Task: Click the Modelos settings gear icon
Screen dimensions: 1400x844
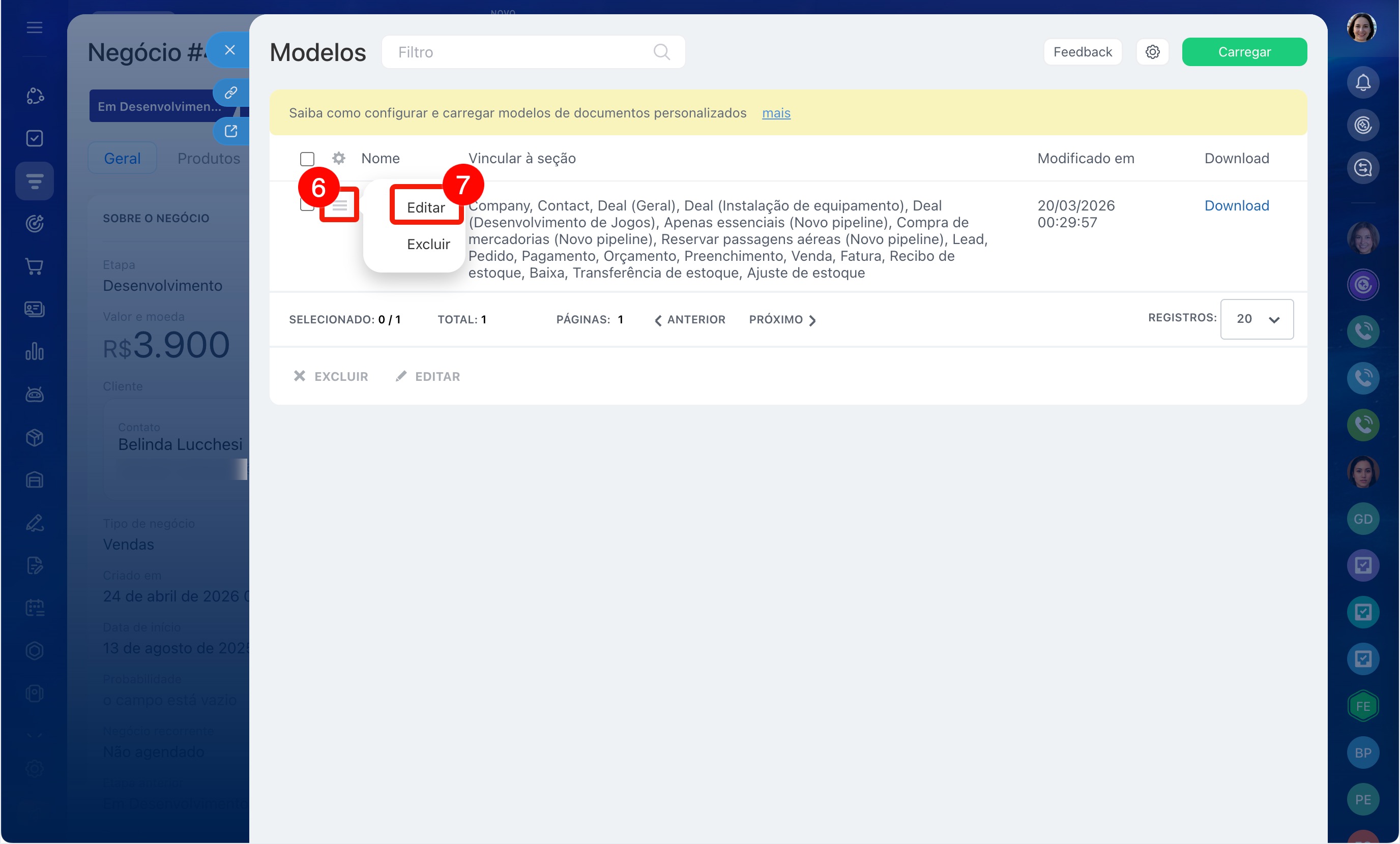Action: click(1152, 52)
